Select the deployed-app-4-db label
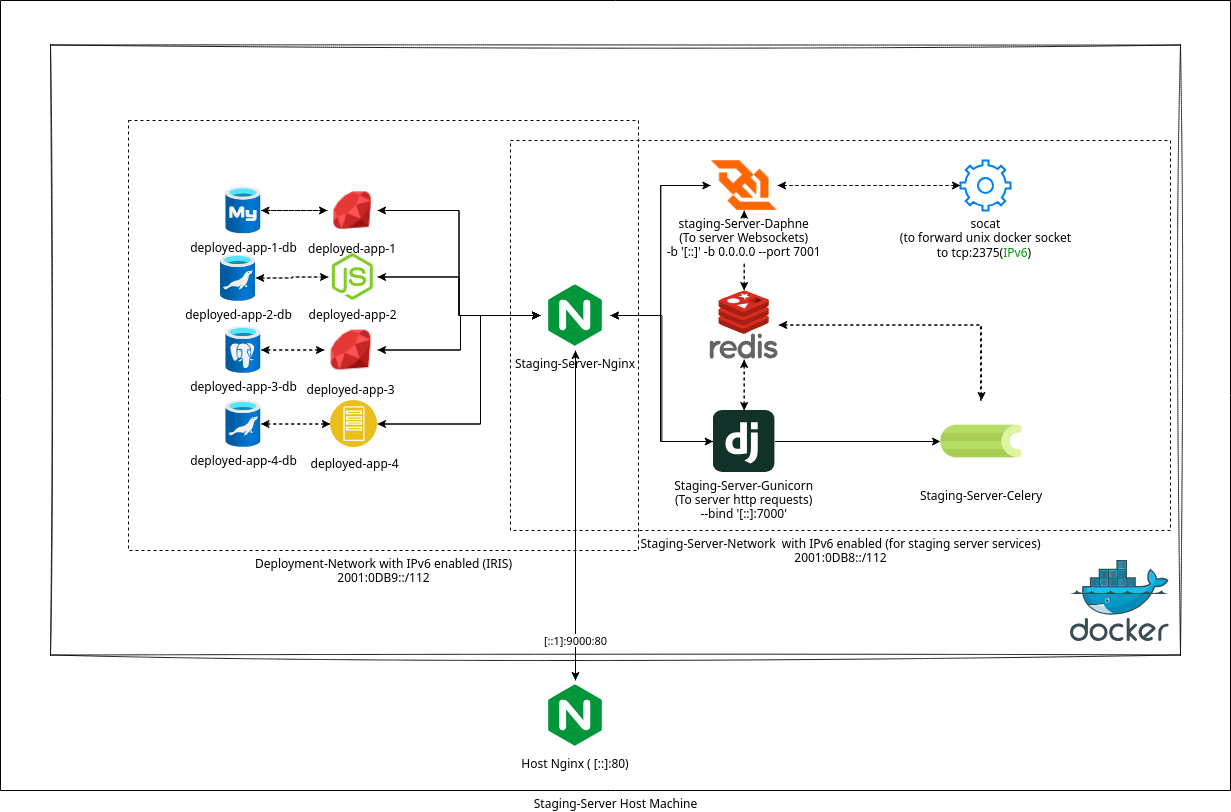This screenshot has width=1231, height=812. [243, 460]
